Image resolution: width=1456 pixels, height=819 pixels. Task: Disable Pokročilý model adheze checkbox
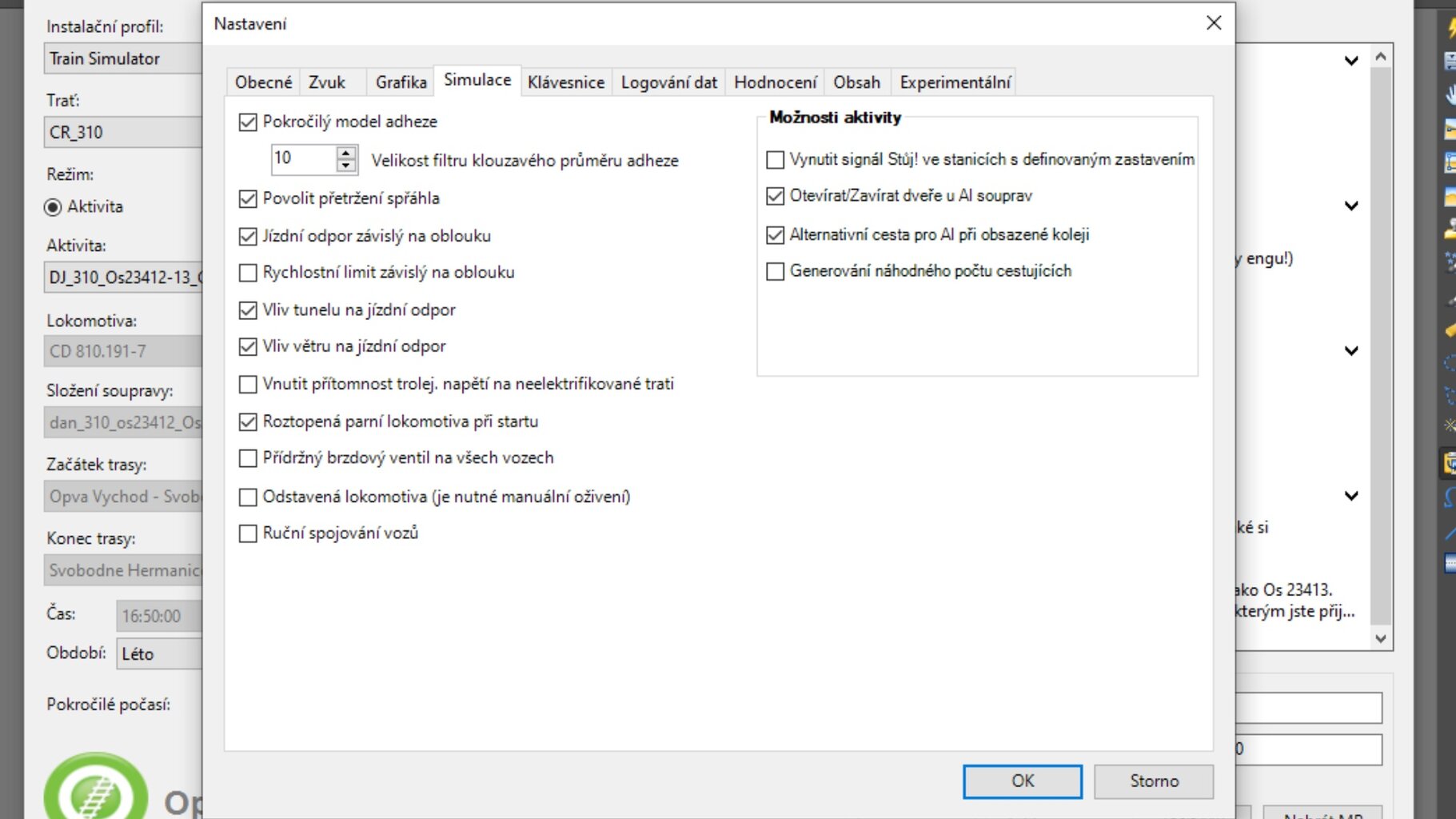tap(248, 122)
